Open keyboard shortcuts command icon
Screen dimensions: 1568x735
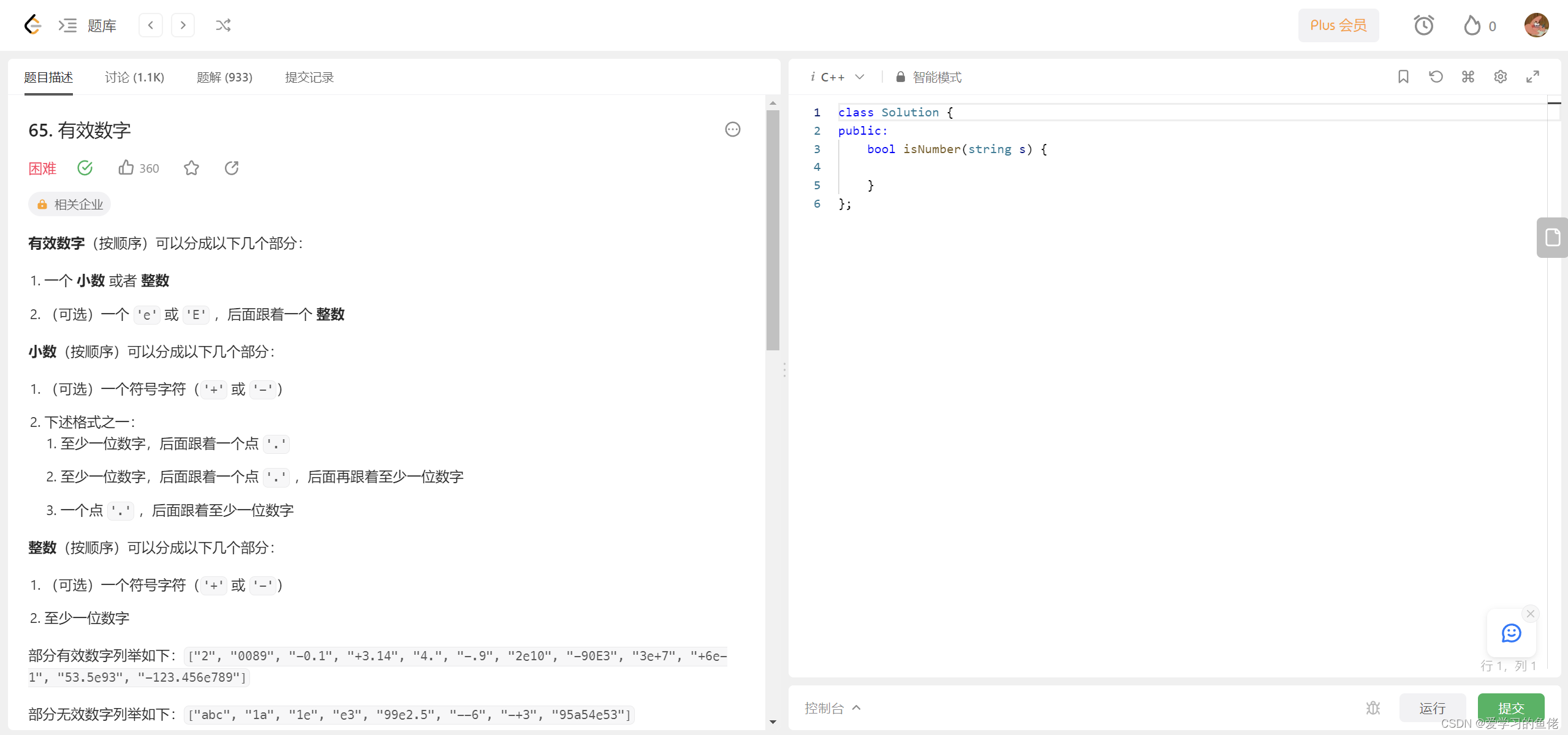coord(1468,77)
